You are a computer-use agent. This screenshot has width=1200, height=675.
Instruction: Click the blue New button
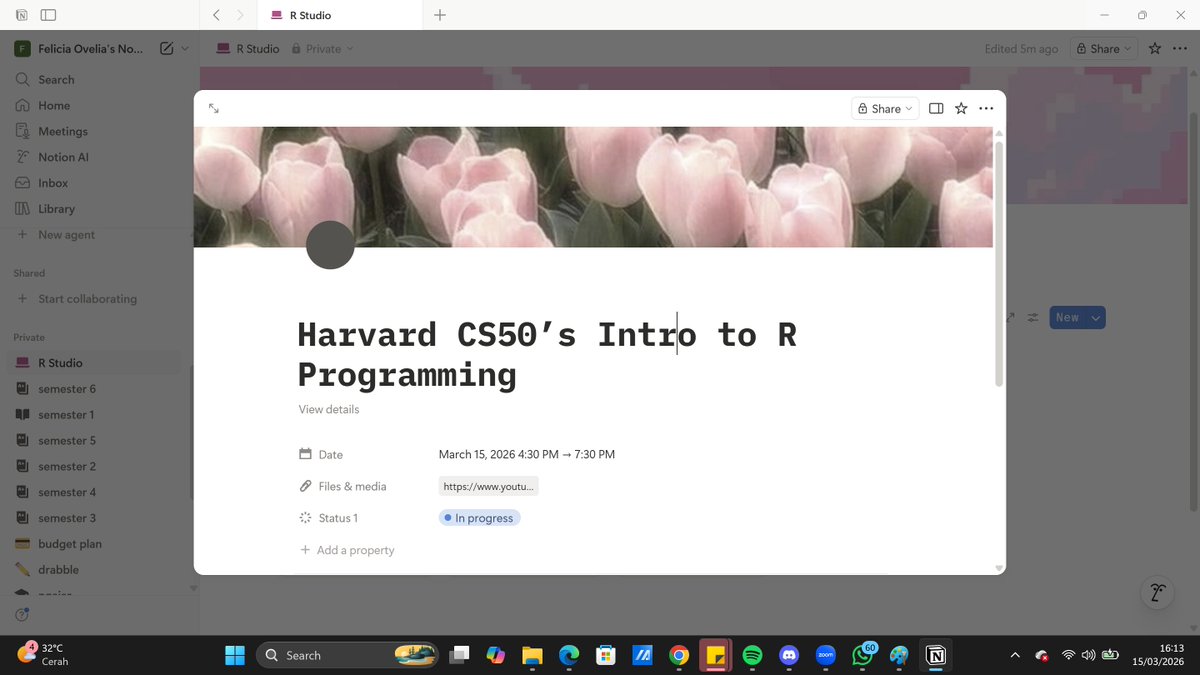pos(1068,318)
